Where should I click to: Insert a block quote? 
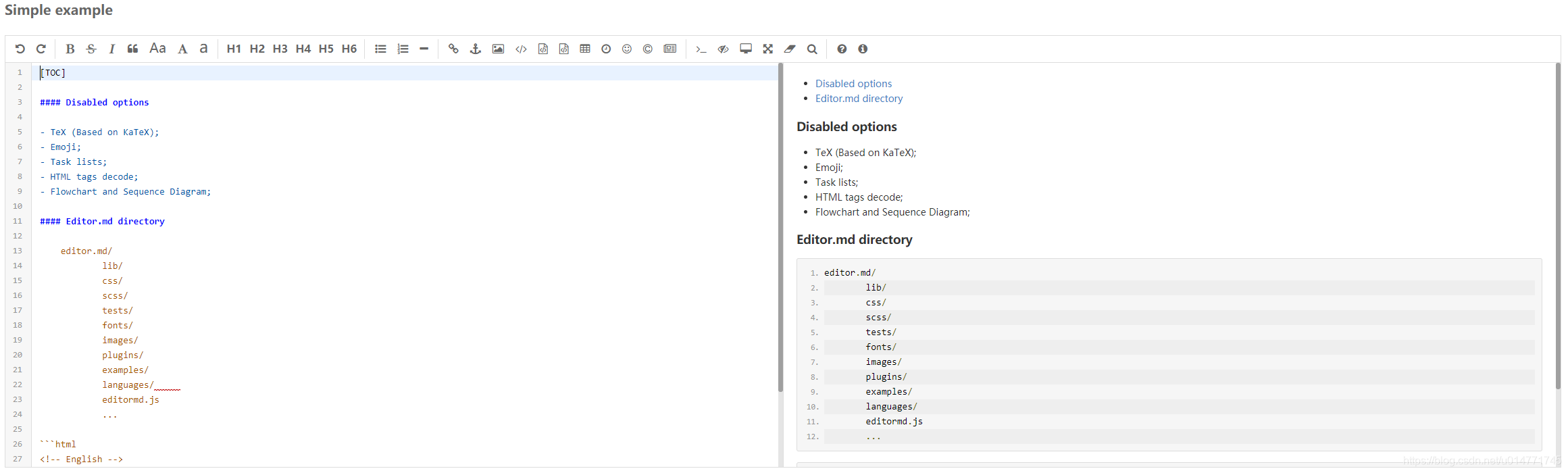click(x=132, y=49)
